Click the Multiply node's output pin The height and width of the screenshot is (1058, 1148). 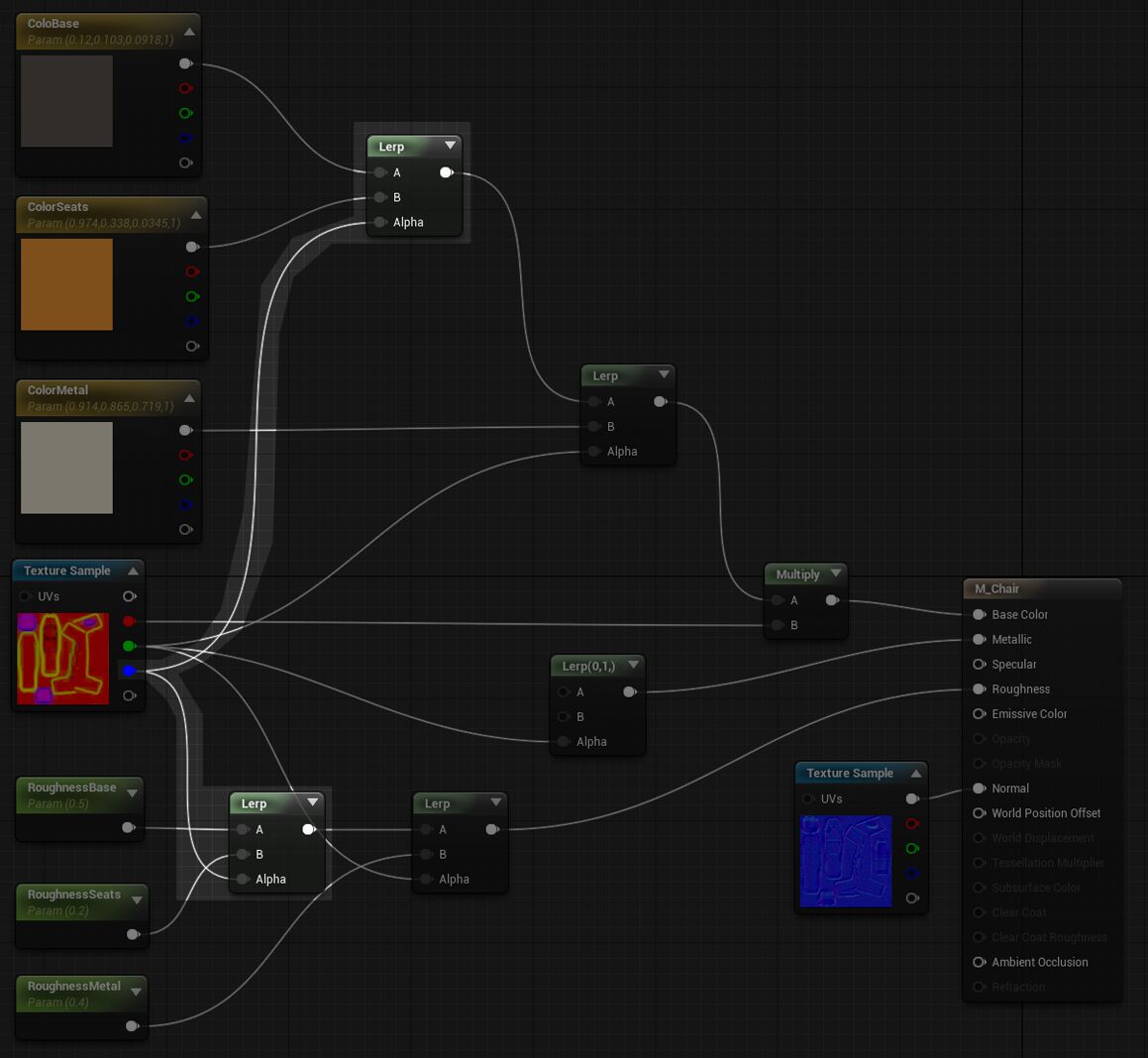point(832,600)
